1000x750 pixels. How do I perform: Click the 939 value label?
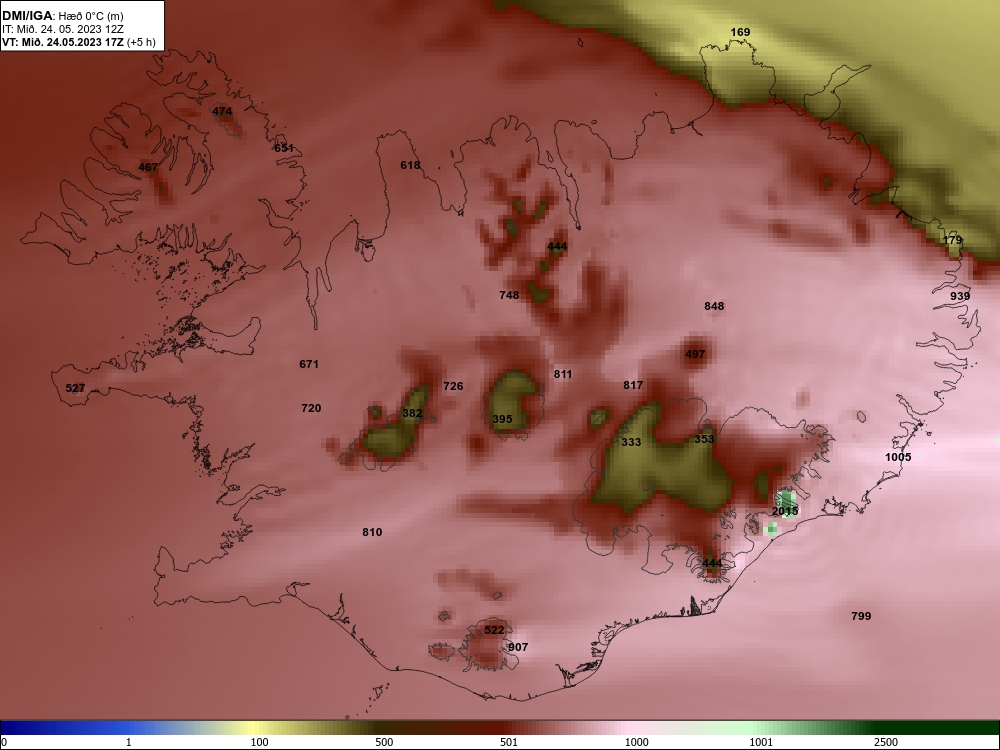pos(960,296)
